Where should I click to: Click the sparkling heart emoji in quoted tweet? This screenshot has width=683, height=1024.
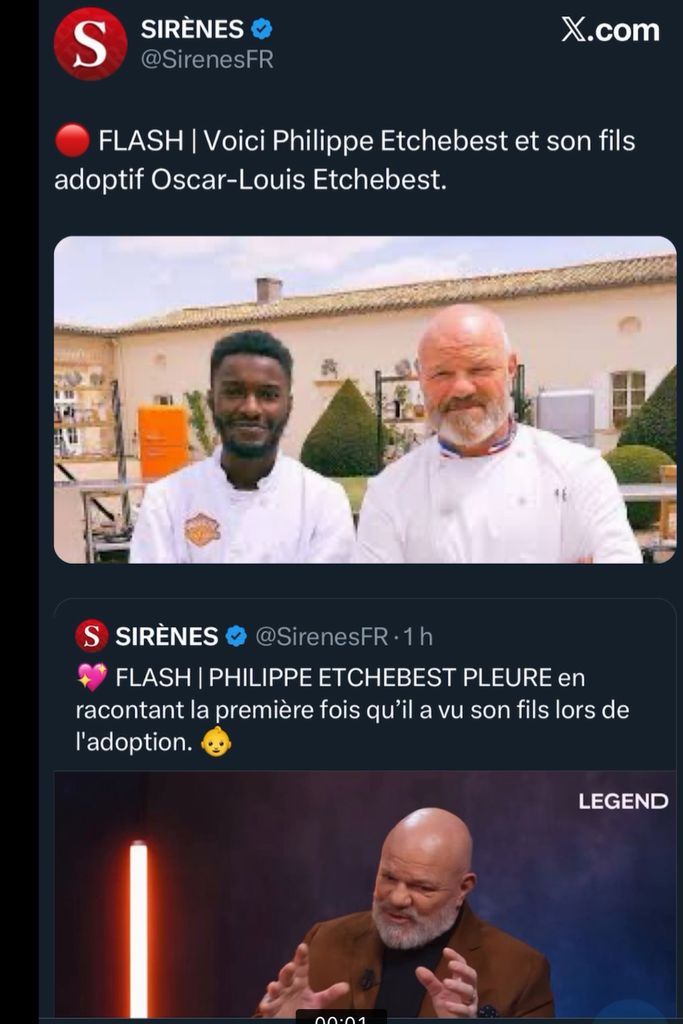pos(92,677)
